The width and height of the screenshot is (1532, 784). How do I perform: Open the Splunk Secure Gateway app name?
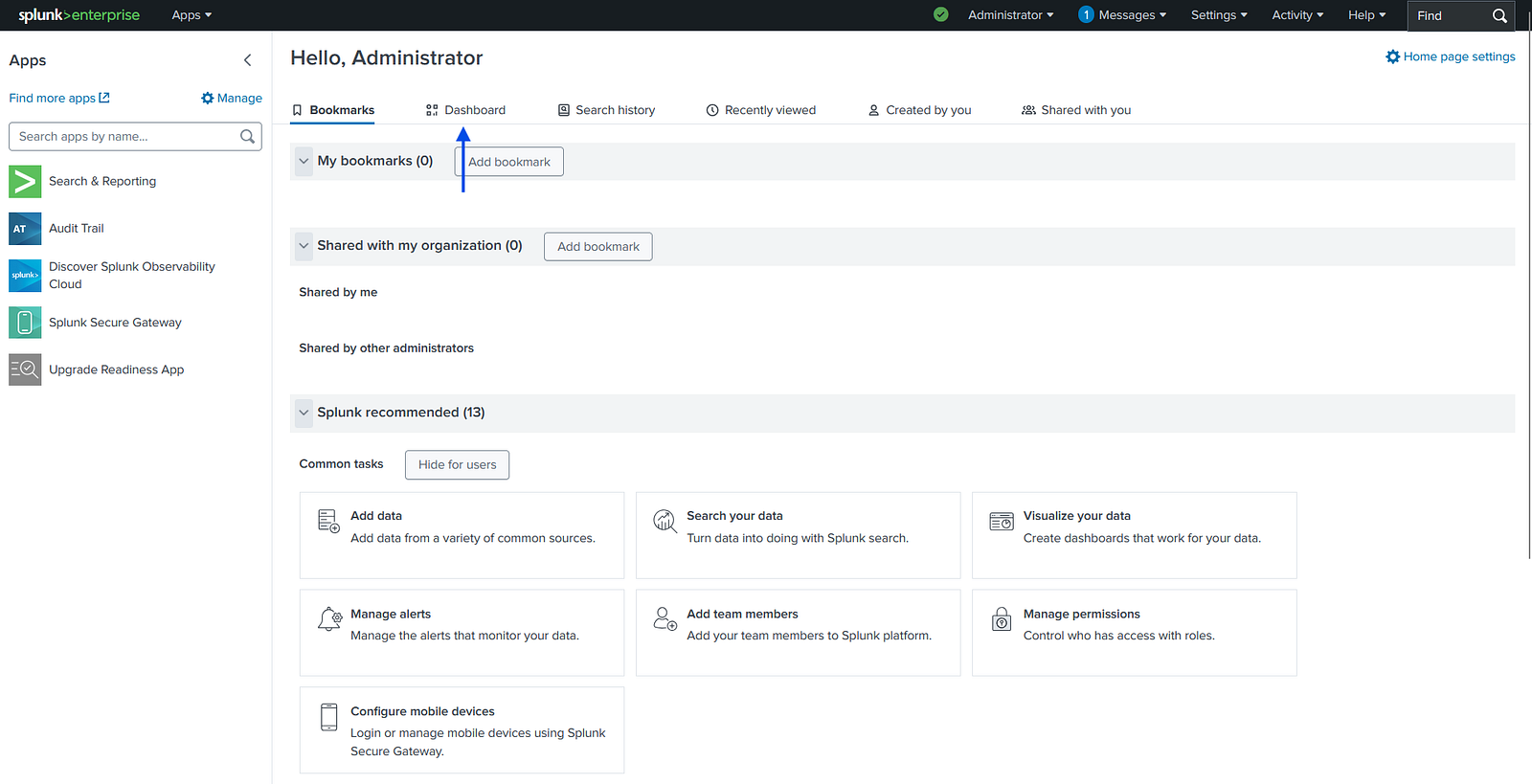pos(115,323)
